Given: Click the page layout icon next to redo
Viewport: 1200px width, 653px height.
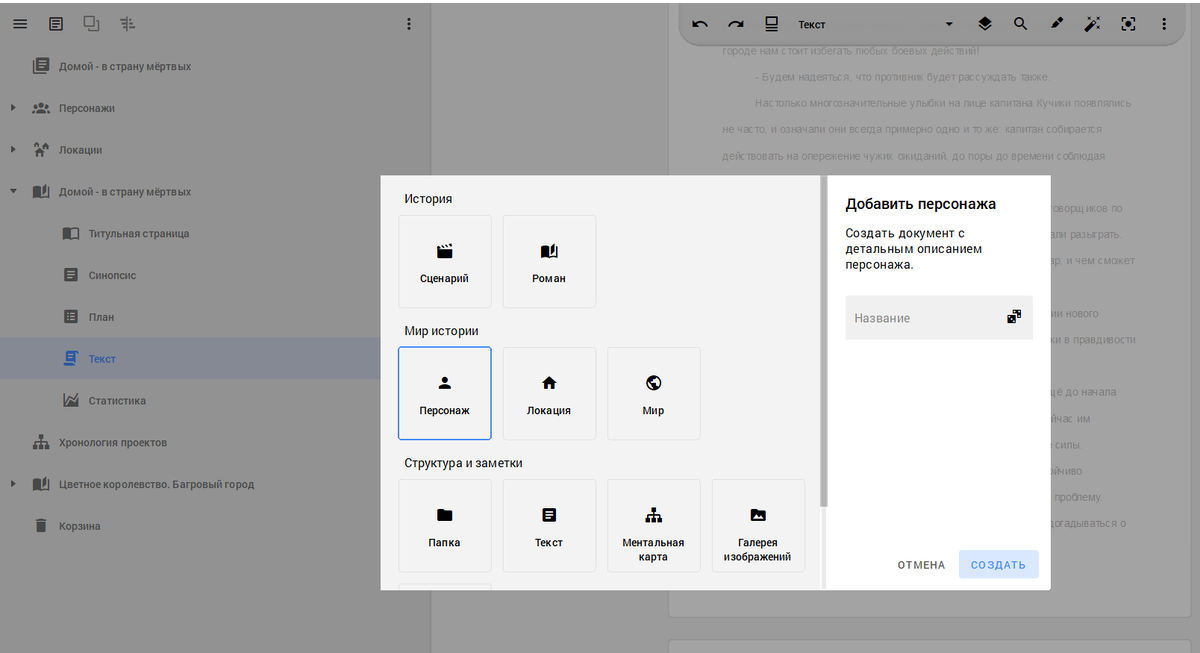Looking at the screenshot, I should coord(771,24).
